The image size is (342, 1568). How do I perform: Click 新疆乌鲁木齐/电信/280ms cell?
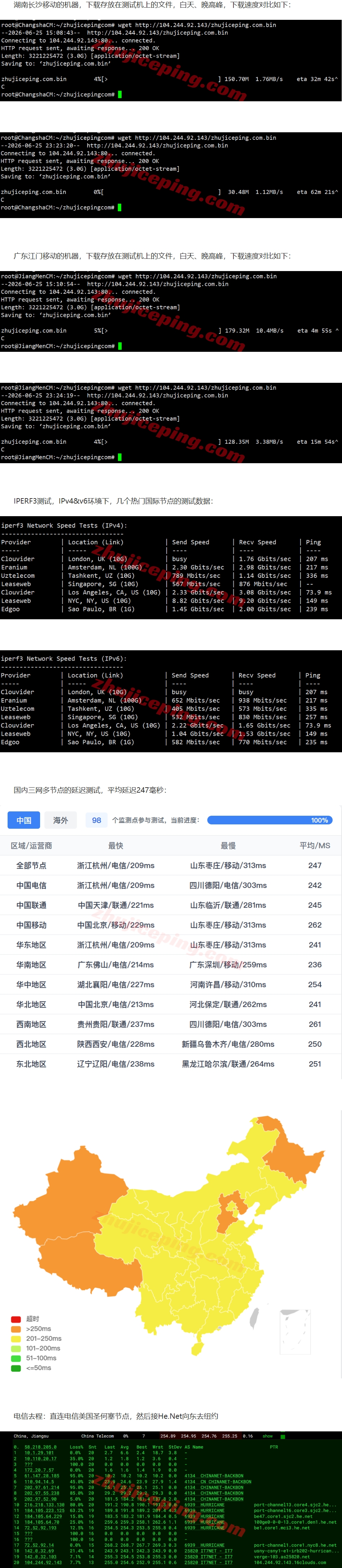(228, 1044)
